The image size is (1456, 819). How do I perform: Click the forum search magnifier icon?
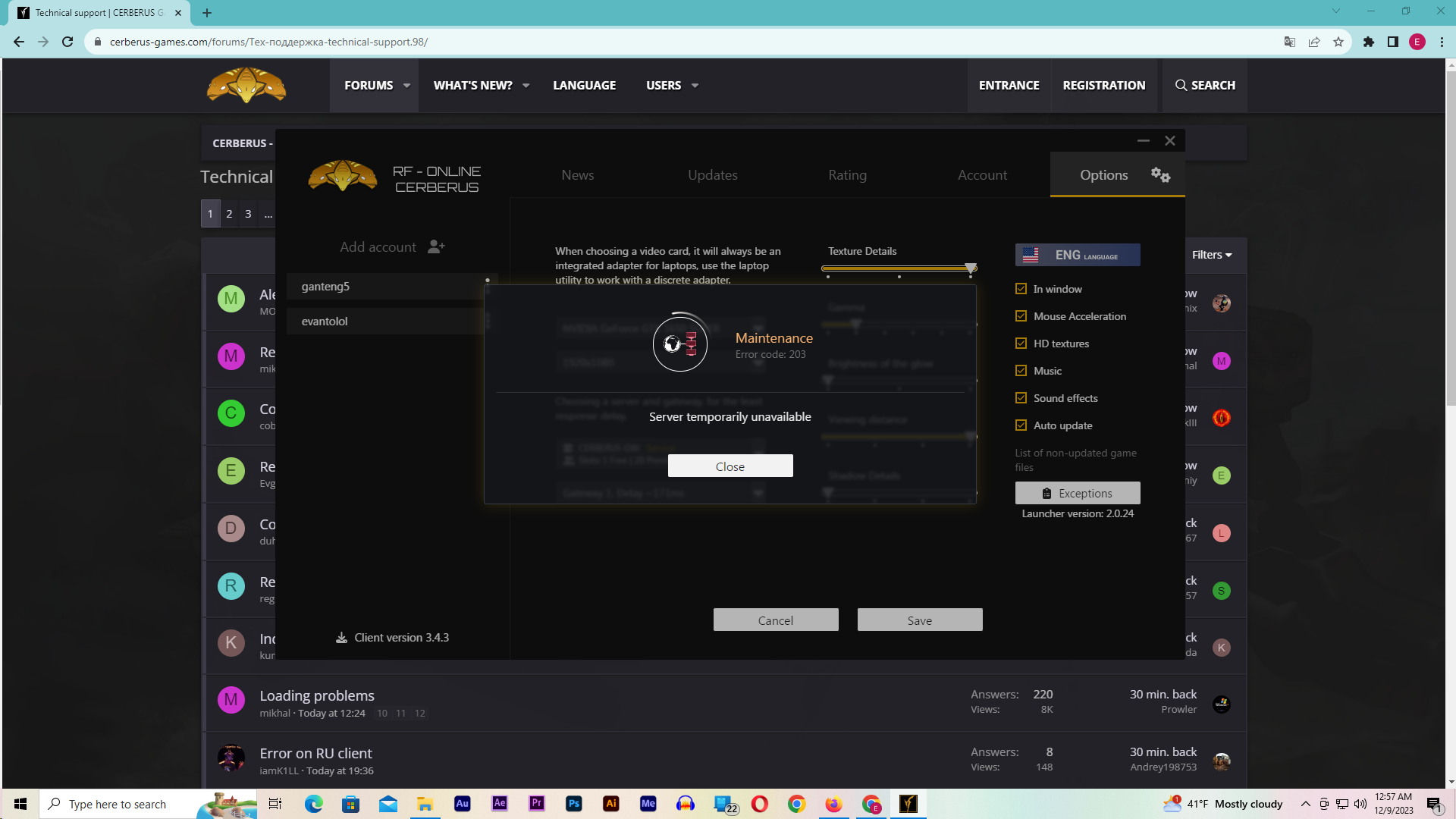pos(1181,85)
